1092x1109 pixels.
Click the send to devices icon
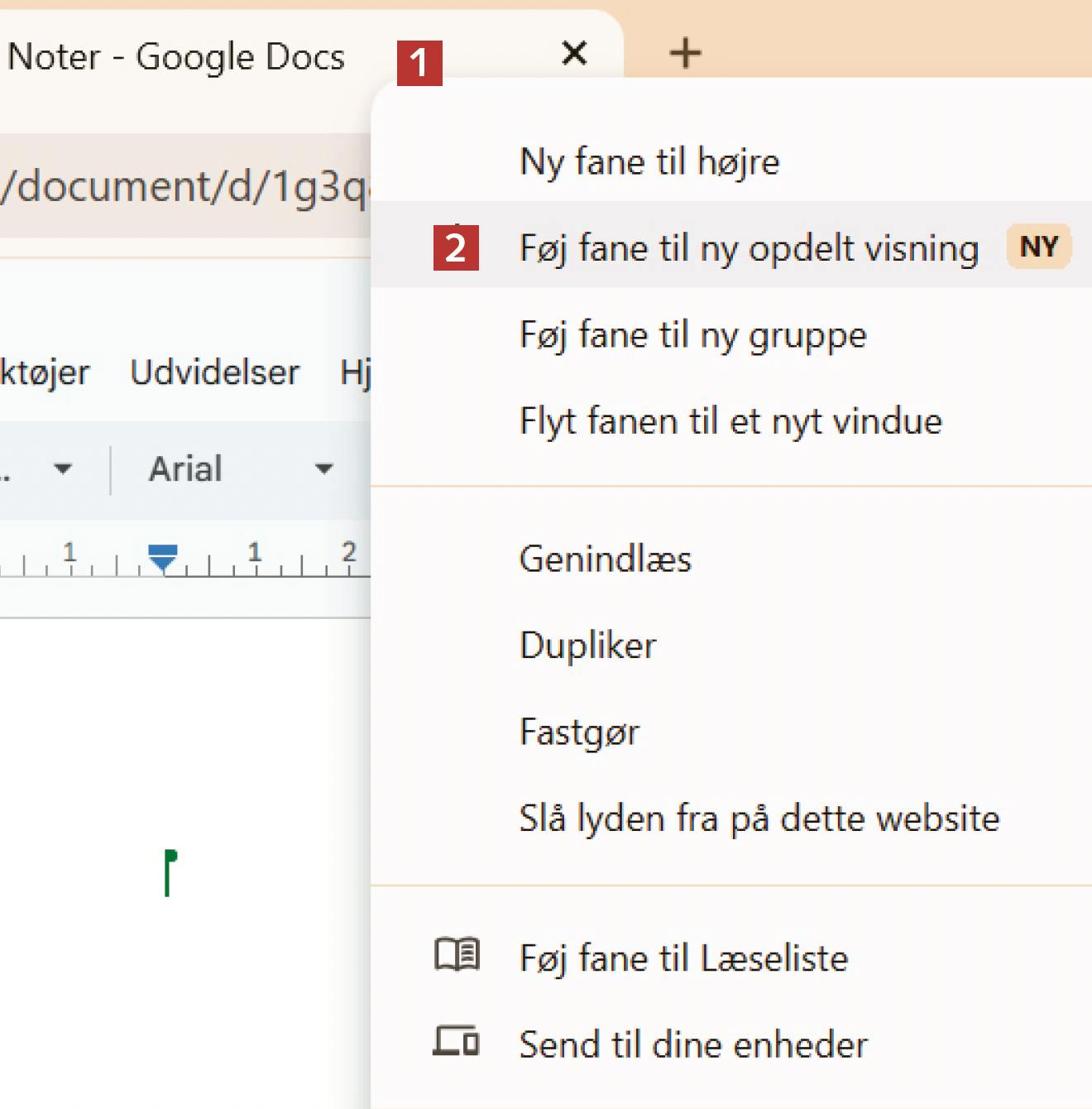pos(456,1042)
